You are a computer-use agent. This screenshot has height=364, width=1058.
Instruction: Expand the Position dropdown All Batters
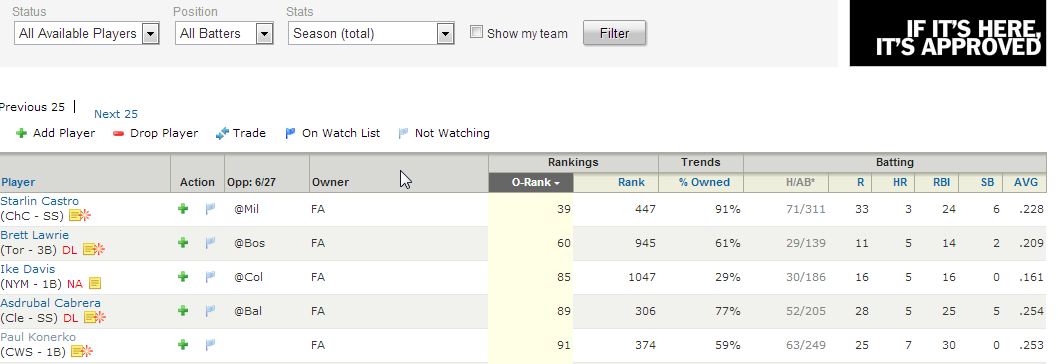[x=224, y=33]
